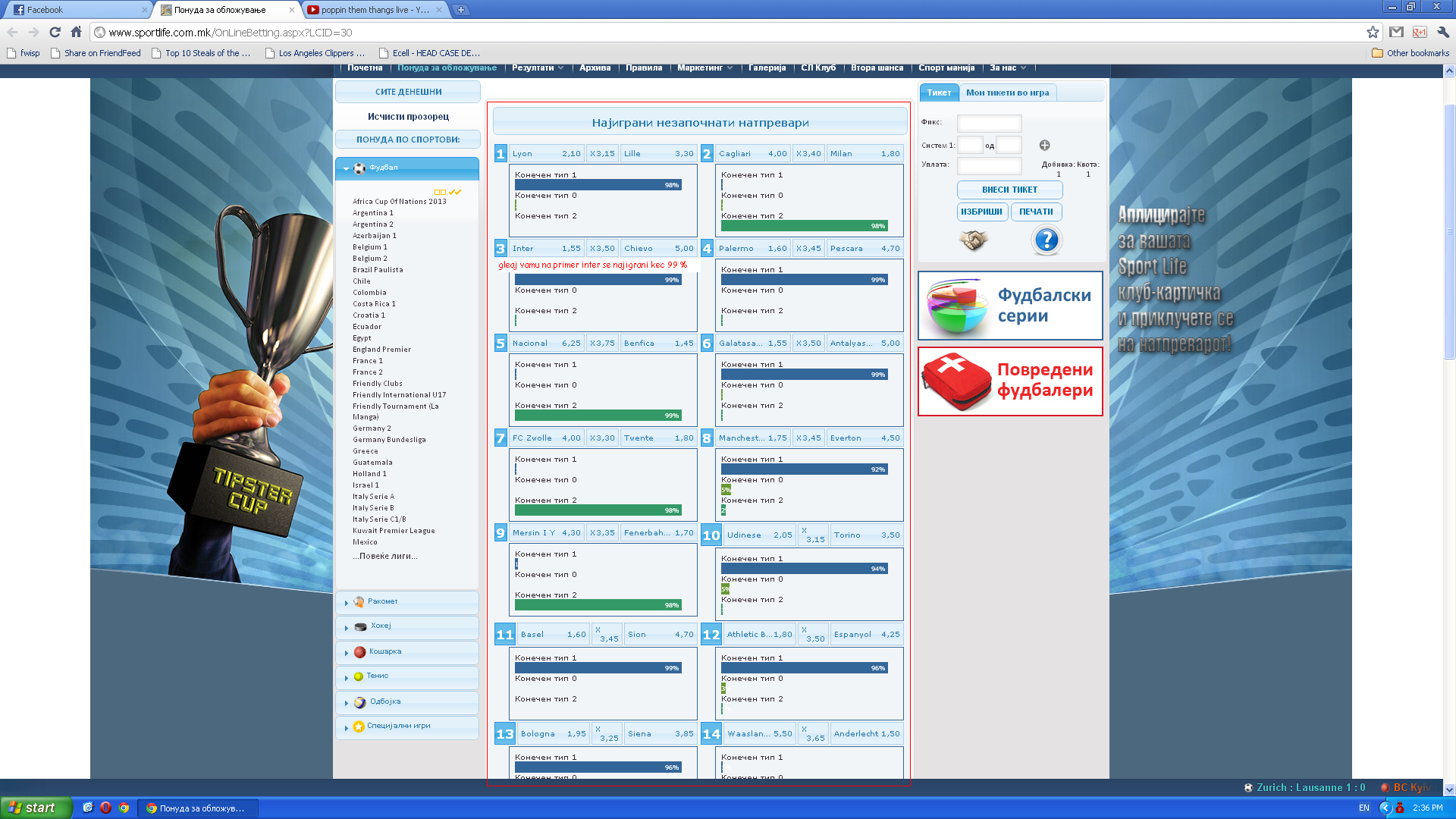
Task: Open the Галерија menu item
Action: click(767, 68)
